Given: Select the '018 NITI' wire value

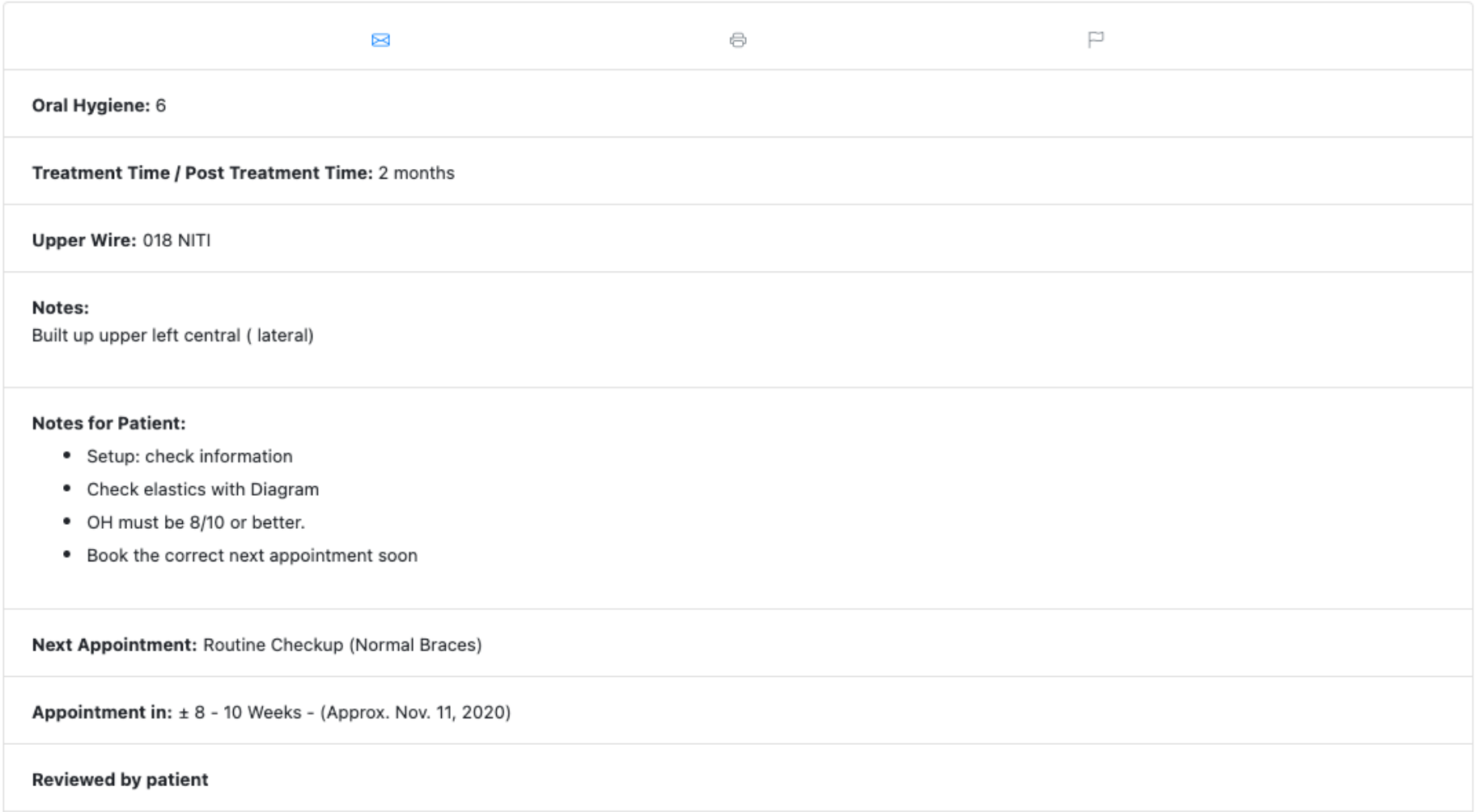Looking at the screenshot, I should click(176, 240).
